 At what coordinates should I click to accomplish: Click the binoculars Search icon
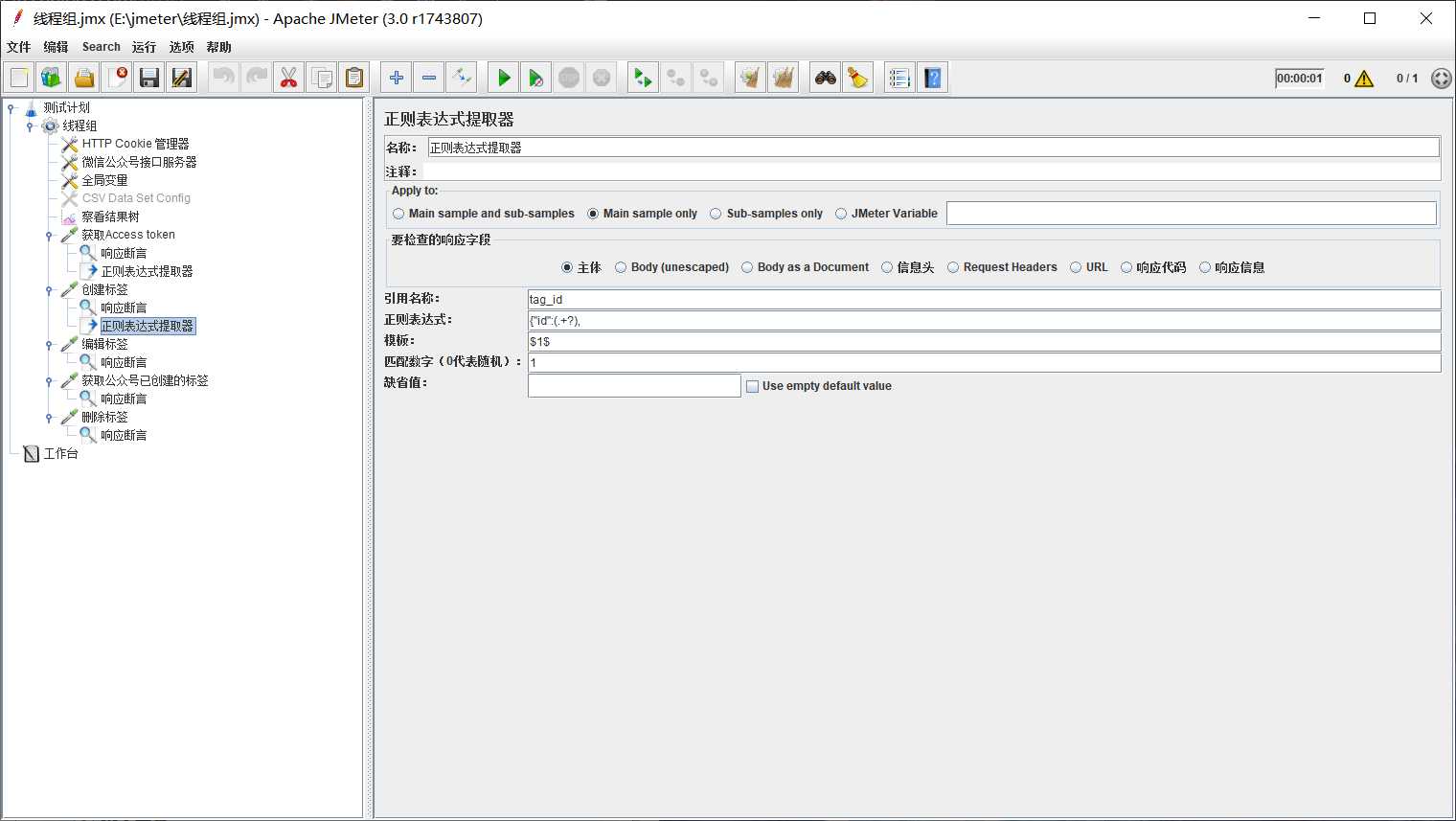pos(826,78)
